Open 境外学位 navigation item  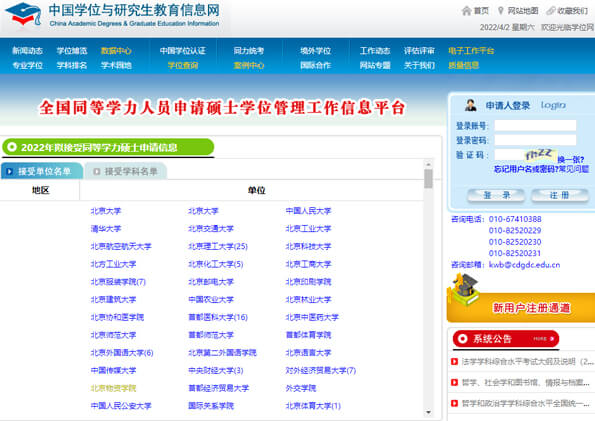(x=315, y=51)
